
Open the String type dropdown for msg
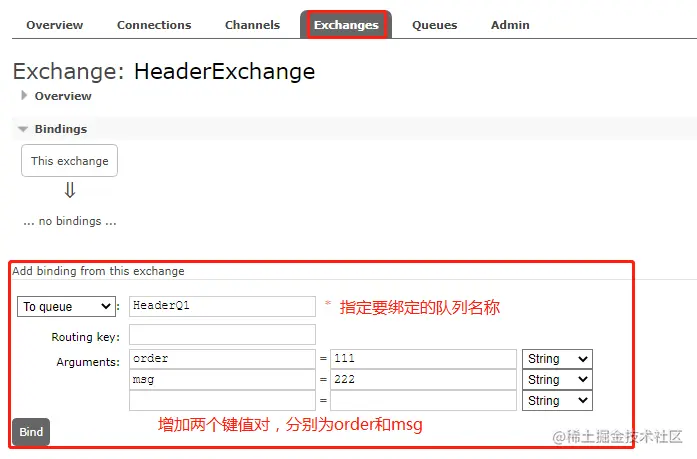557,379
